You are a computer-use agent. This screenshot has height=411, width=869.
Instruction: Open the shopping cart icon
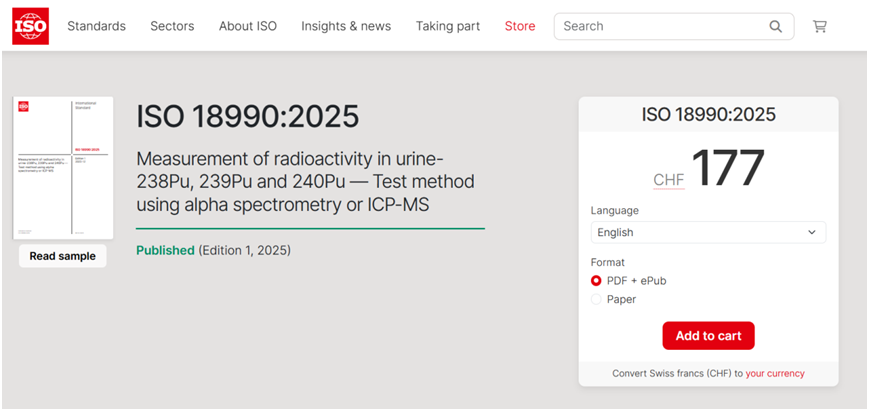tap(820, 26)
